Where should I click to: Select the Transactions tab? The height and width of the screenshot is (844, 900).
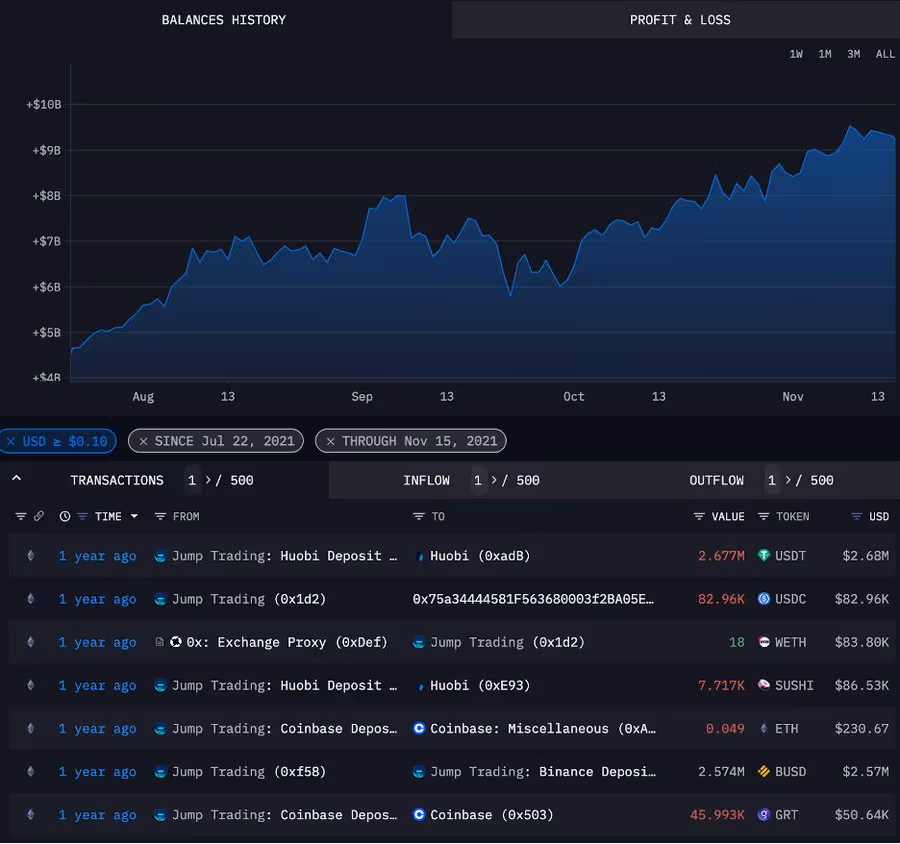coord(117,481)
